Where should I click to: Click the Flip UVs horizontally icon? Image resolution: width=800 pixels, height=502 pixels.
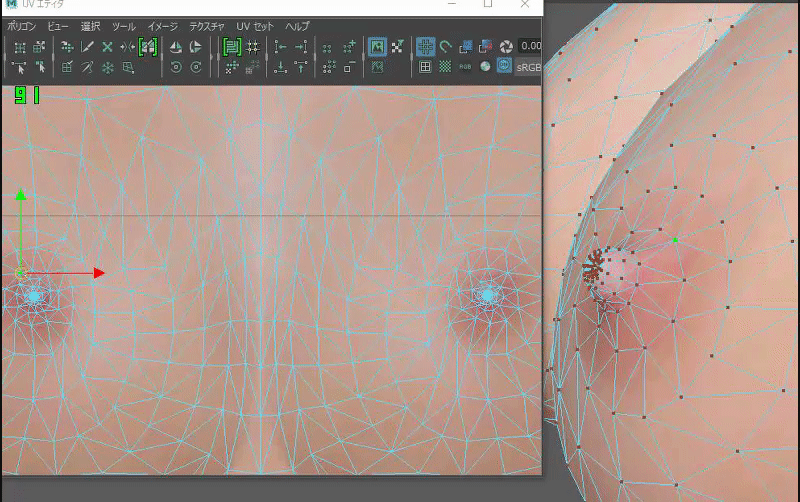(176, 47)
